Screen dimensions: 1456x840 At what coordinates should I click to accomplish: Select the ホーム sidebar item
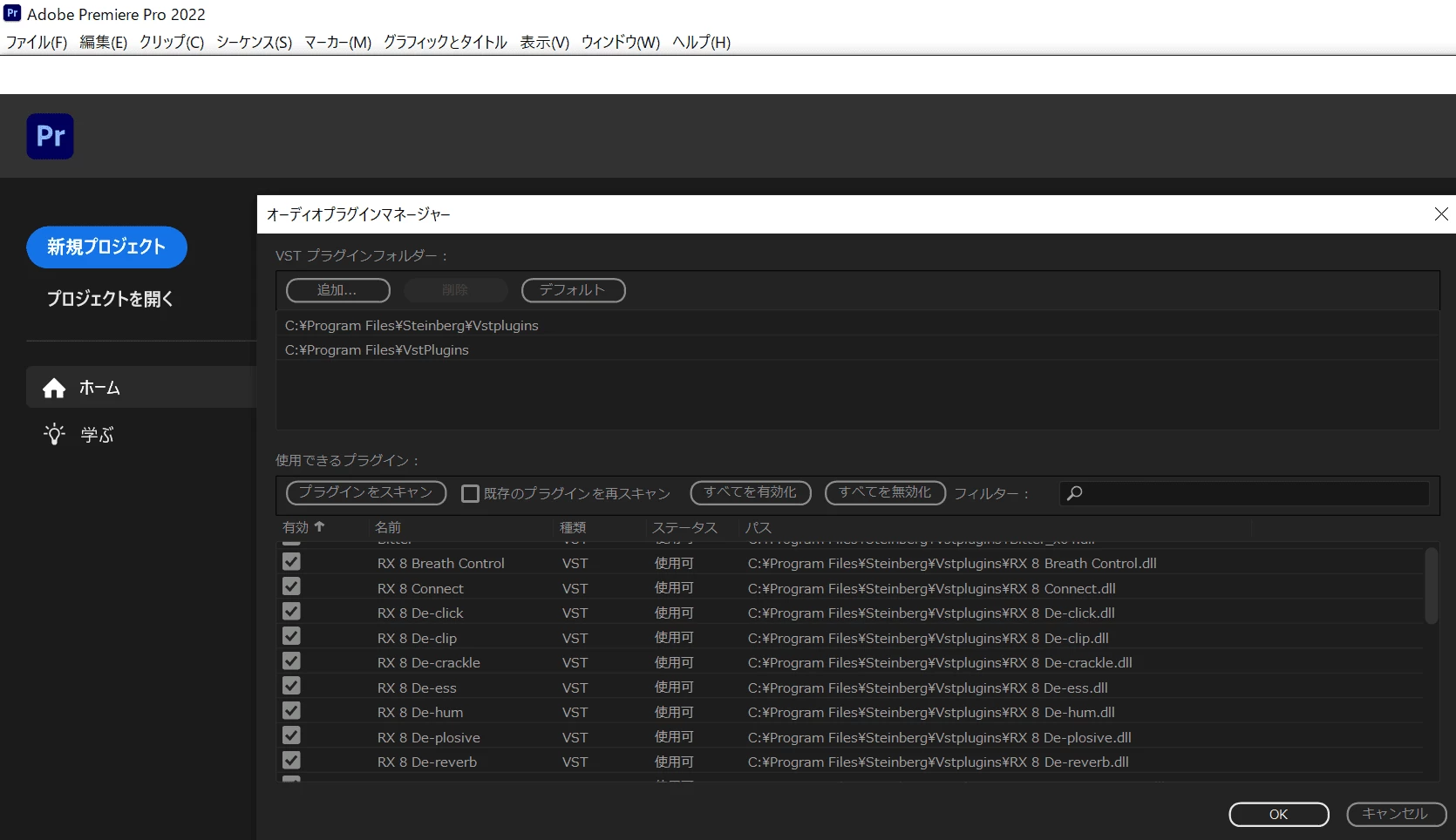[141, 387]
